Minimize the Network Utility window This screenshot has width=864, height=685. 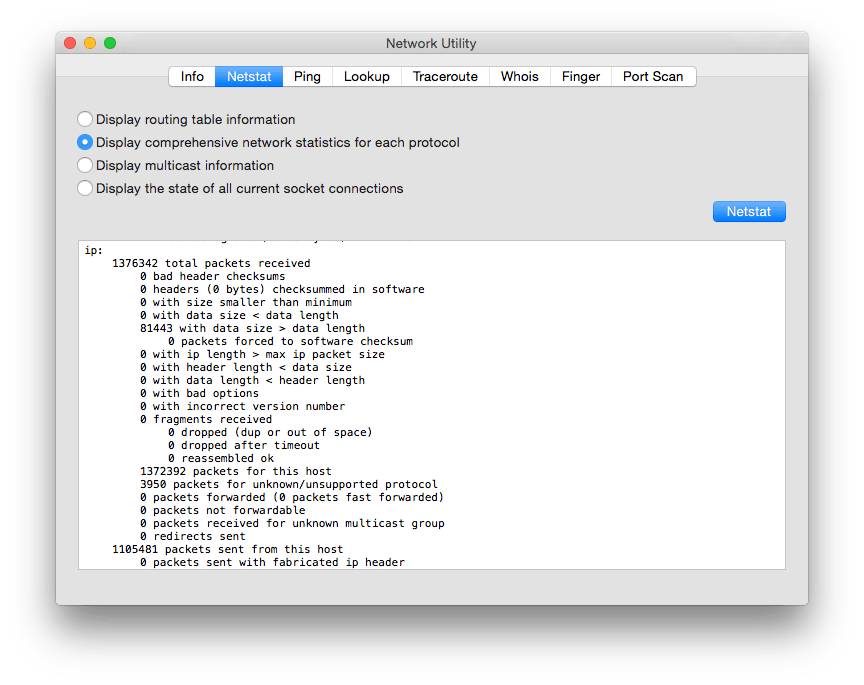click(x=89, y=43)
